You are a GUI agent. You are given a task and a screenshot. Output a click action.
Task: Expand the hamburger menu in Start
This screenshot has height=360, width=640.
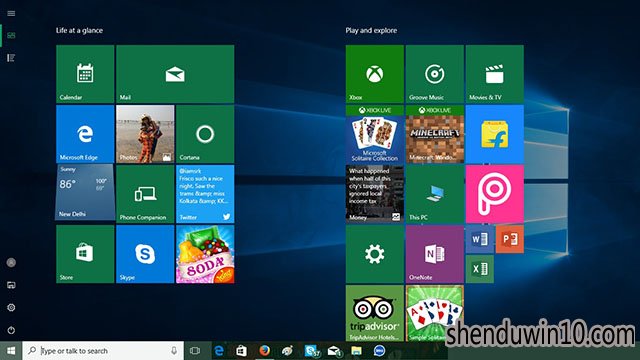(x=11, y=13)
